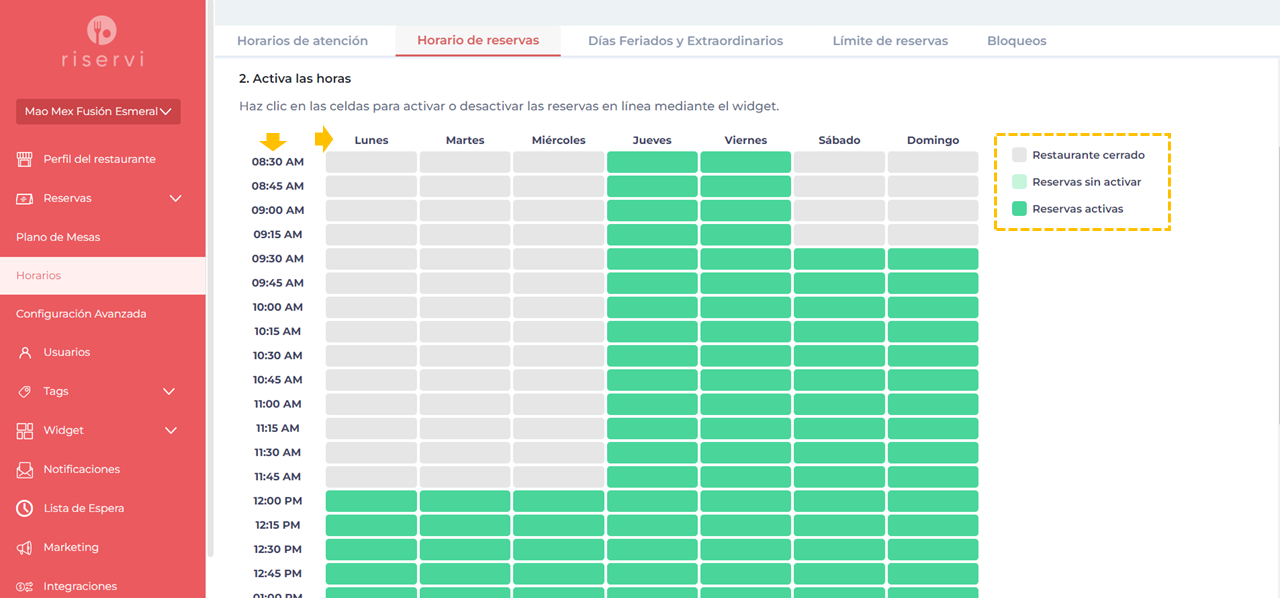The height and width of the screenshot is (598, 1280).
Task: Expand the Tags submenu chevron
Action: coord(169,391)
